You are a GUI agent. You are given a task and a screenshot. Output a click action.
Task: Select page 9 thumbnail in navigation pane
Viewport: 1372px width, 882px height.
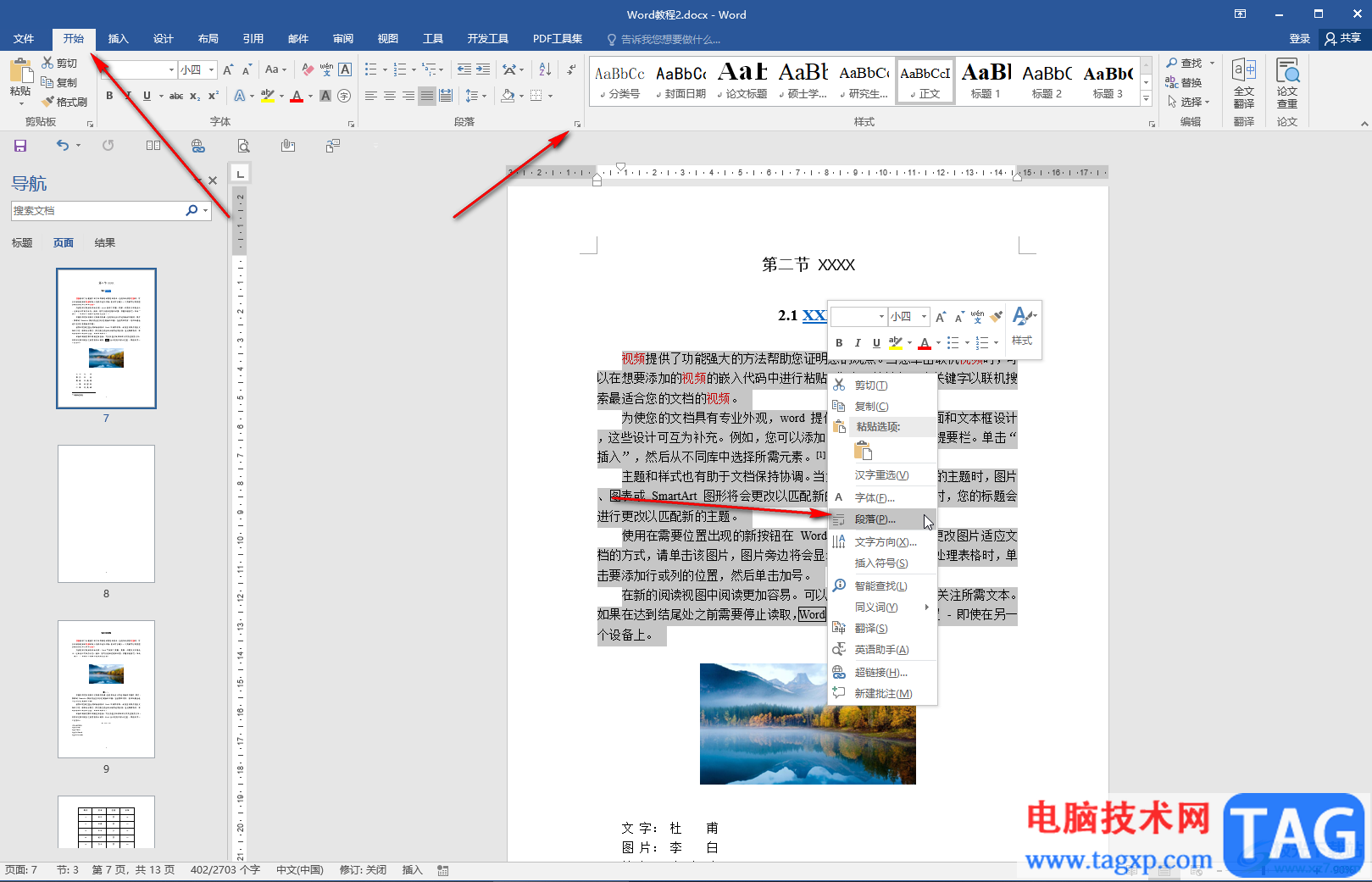(106, 689)
